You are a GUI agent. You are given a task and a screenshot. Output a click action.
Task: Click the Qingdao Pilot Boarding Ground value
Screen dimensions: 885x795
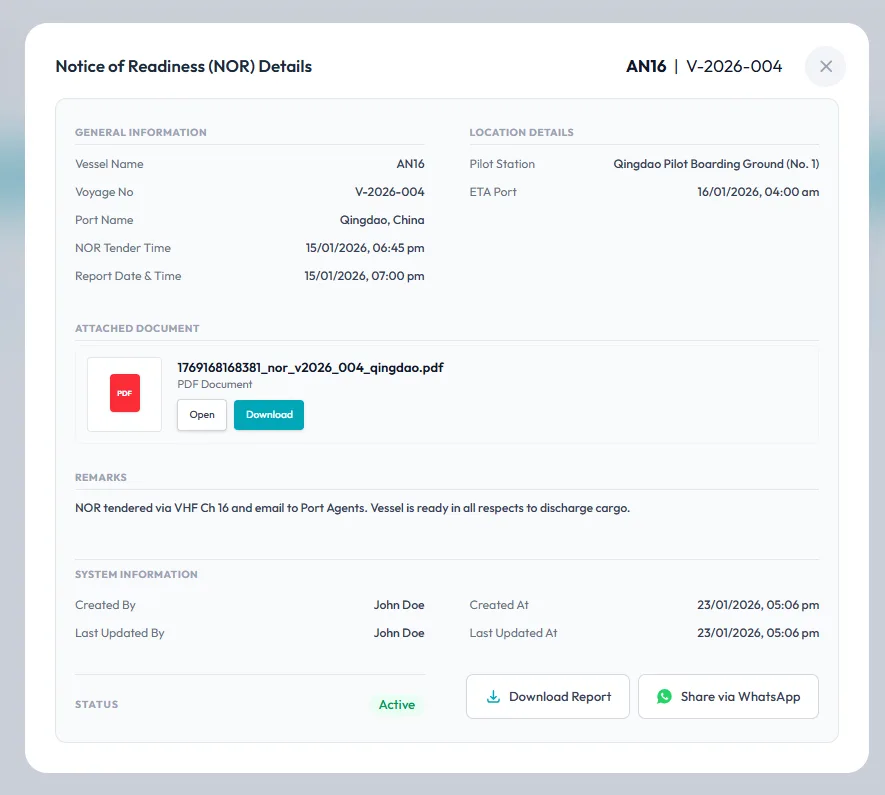pyautogui.click(x=716, y=164)
